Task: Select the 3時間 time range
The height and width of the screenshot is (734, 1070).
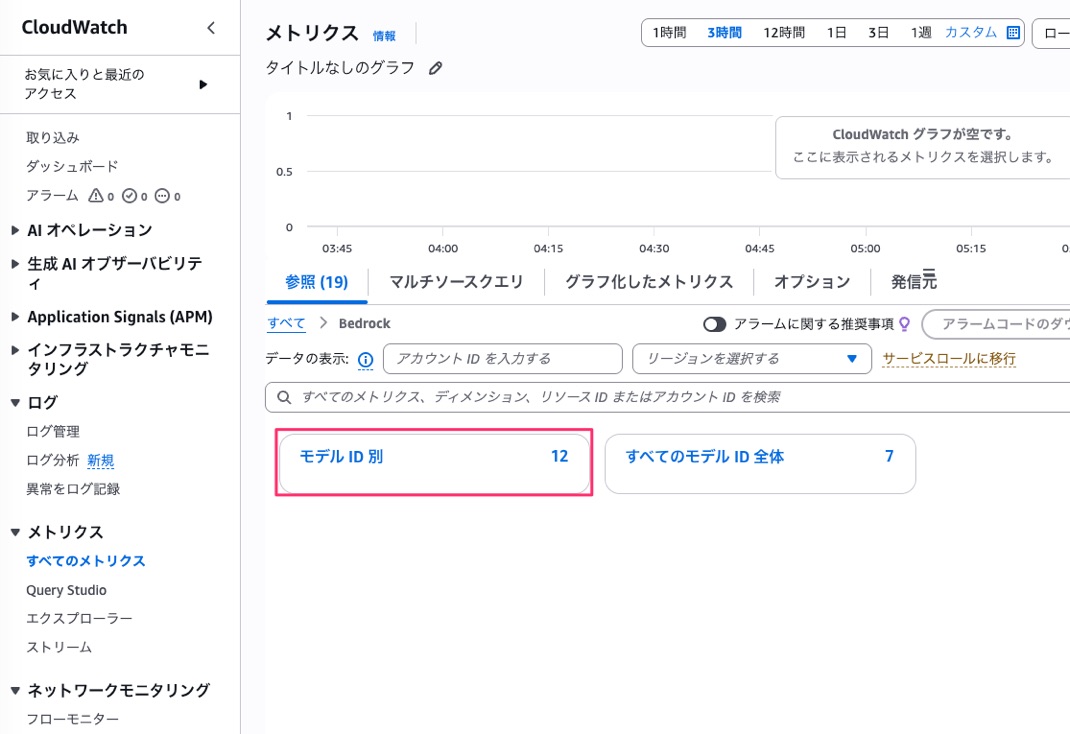Action: click(x=724, y=33)
